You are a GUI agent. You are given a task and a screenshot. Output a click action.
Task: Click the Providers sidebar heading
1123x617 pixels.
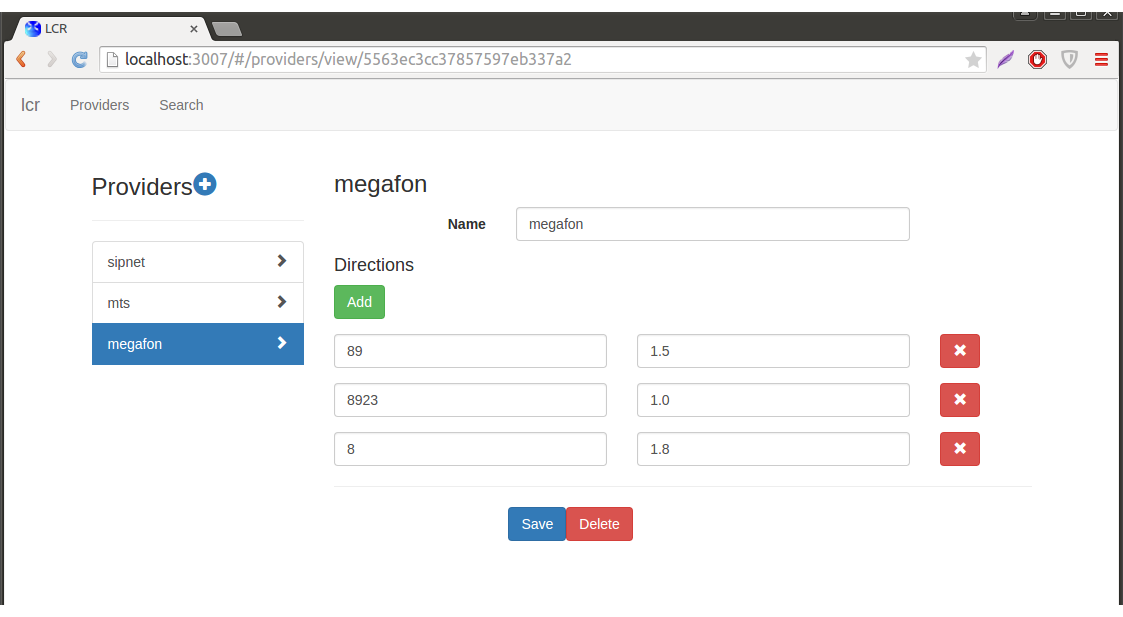tap(142, 187)
